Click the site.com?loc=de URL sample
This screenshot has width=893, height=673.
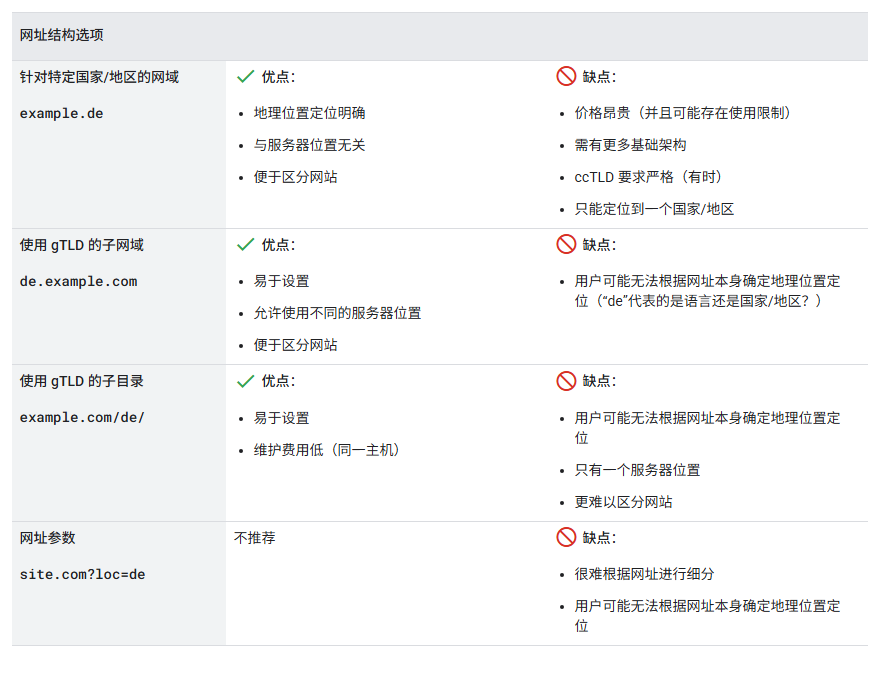point(80,574)
